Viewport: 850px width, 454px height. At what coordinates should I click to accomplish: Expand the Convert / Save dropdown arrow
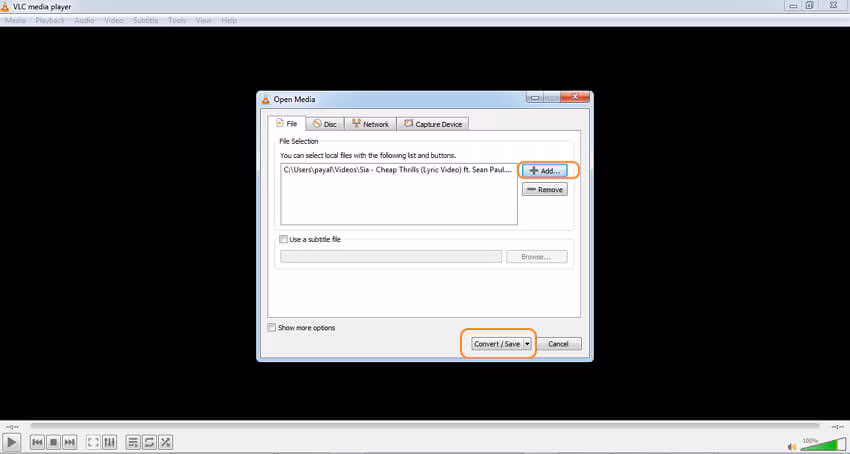point(527,344)
